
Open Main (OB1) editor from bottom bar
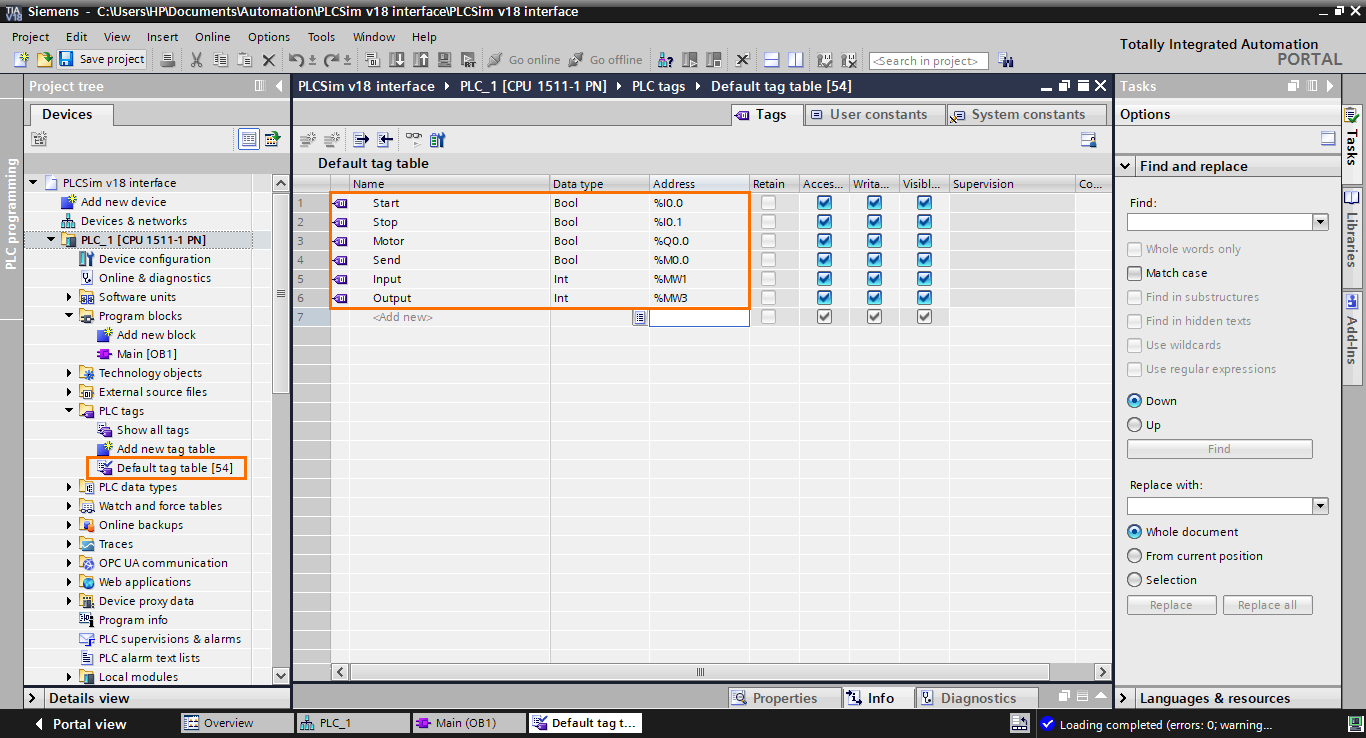468,723
